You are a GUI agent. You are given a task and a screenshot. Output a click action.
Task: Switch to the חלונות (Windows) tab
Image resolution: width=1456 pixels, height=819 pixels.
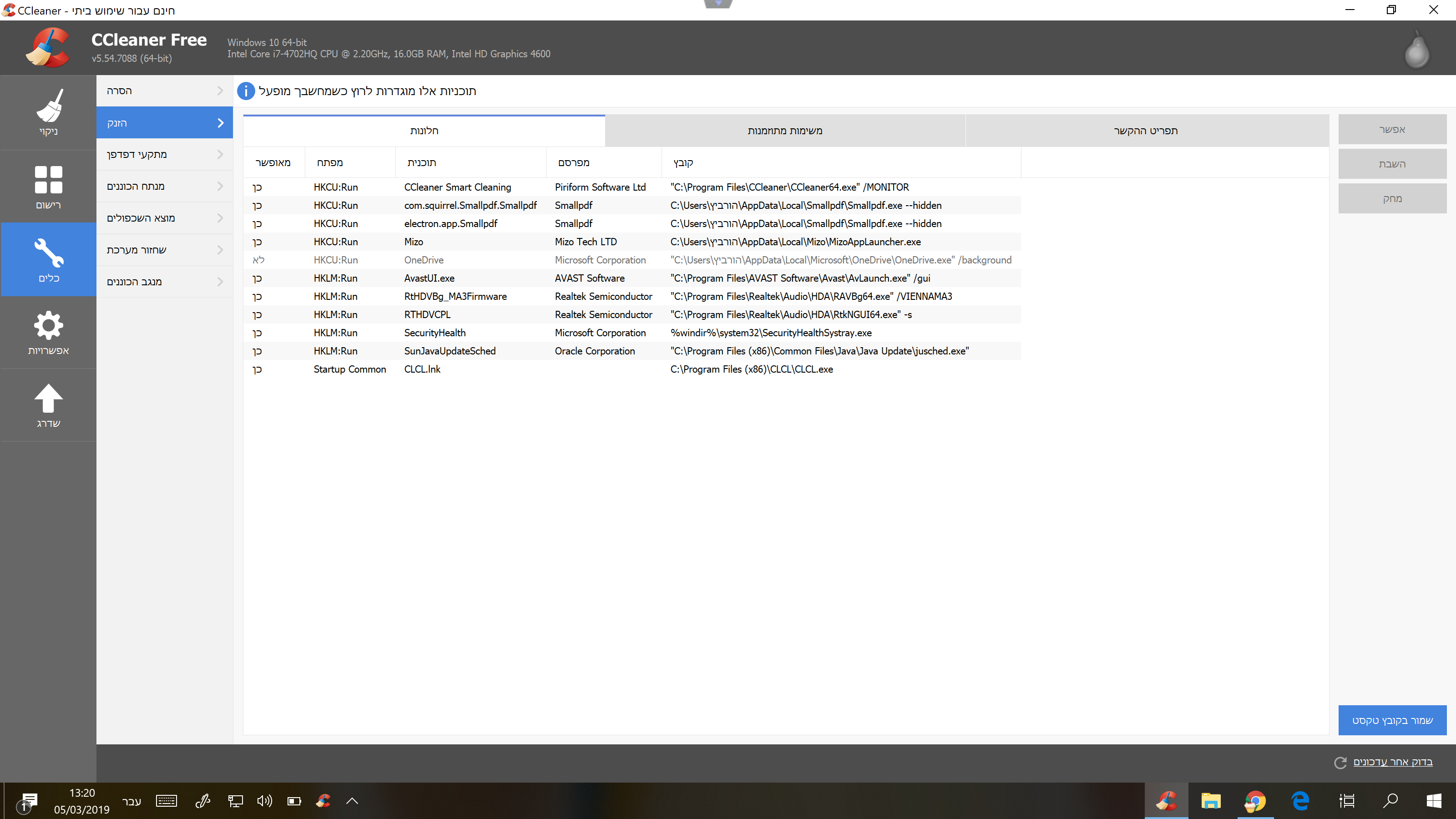coord(424,131)
